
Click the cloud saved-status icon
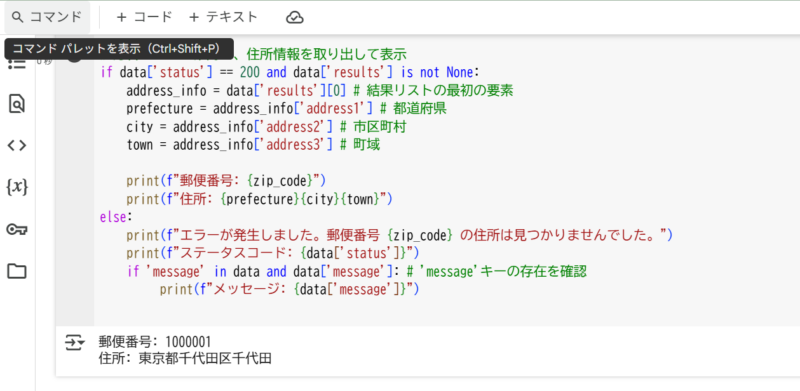(294, 18)
